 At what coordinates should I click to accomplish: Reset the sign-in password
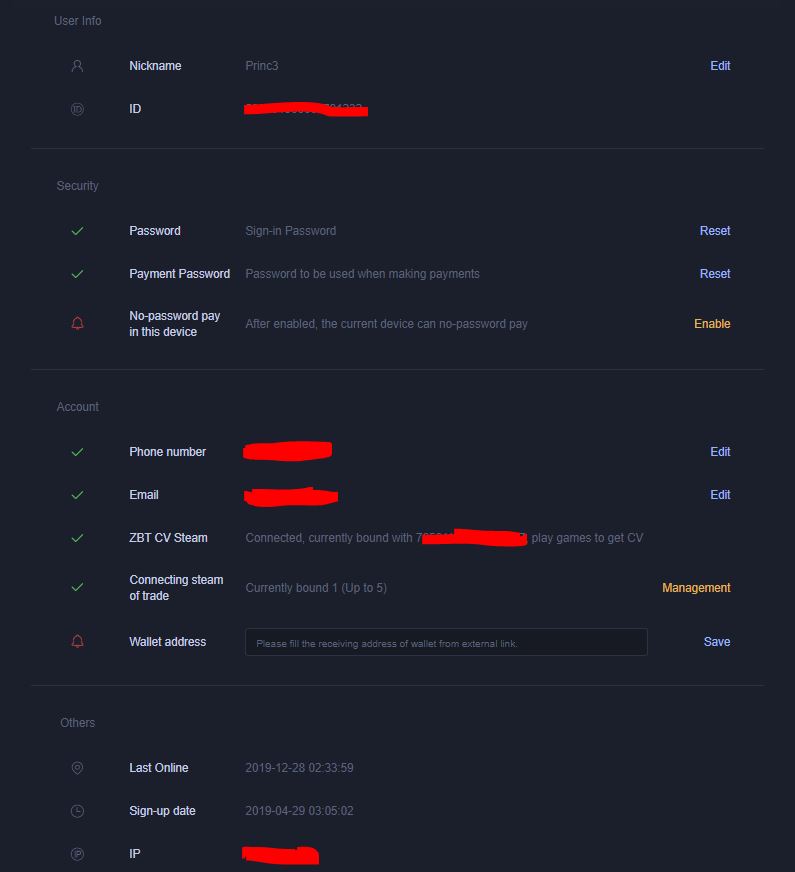click(715, 231)
